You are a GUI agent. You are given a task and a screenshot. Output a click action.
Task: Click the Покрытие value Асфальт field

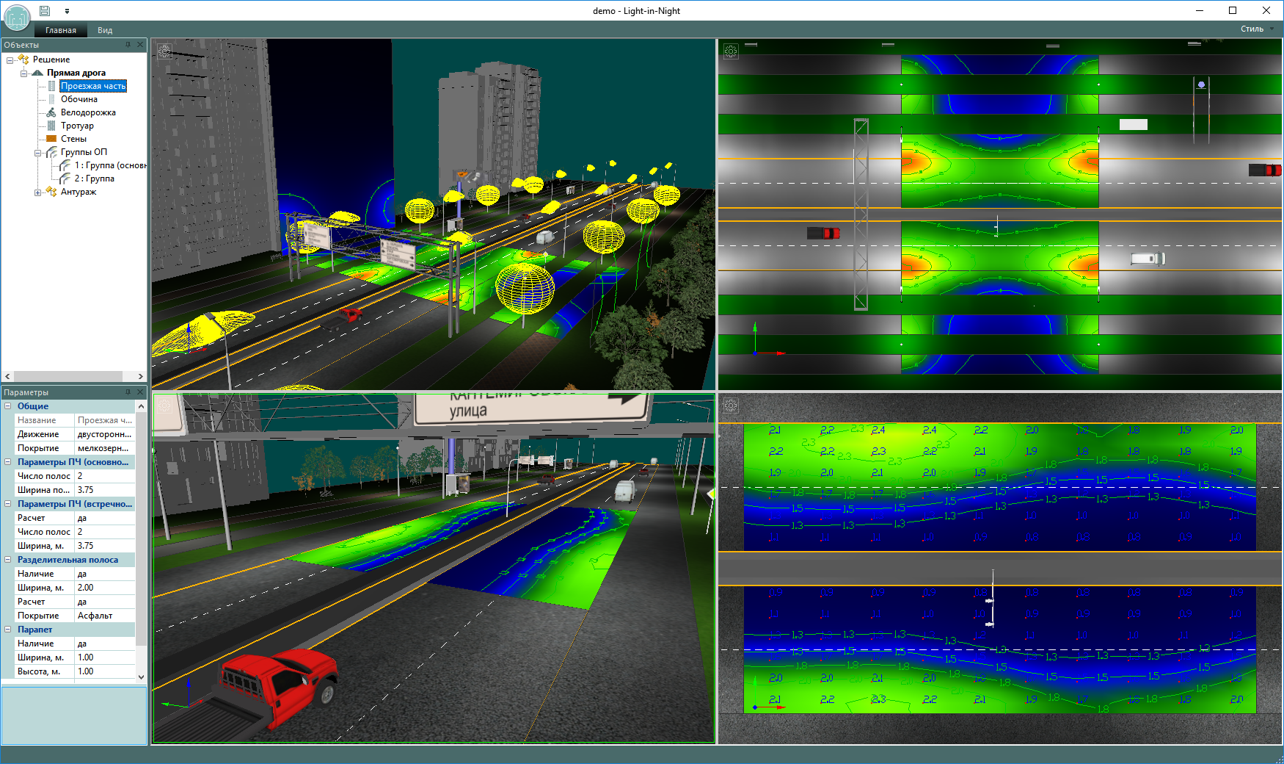point(105,616)
